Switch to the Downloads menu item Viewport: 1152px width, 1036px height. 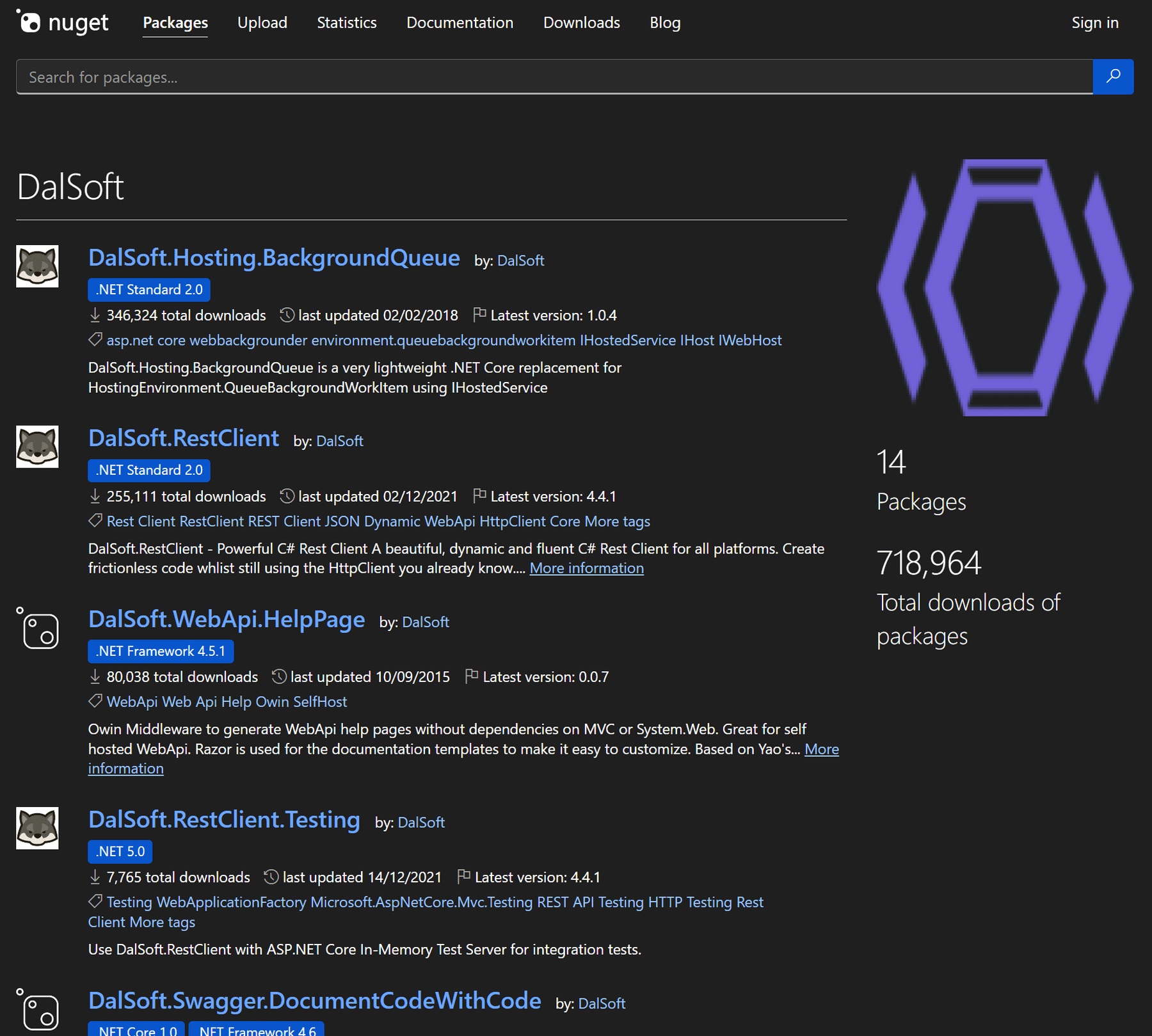(580, 22)
